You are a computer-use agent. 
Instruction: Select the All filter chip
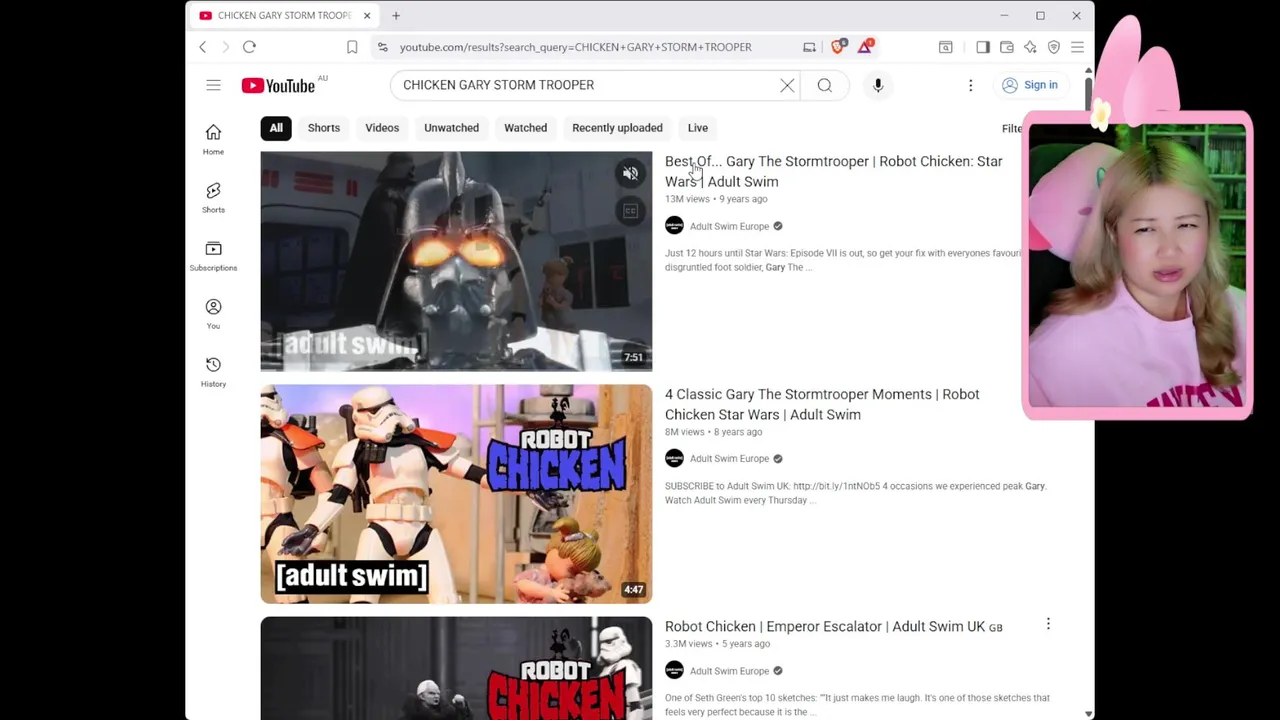coord(276,128)
